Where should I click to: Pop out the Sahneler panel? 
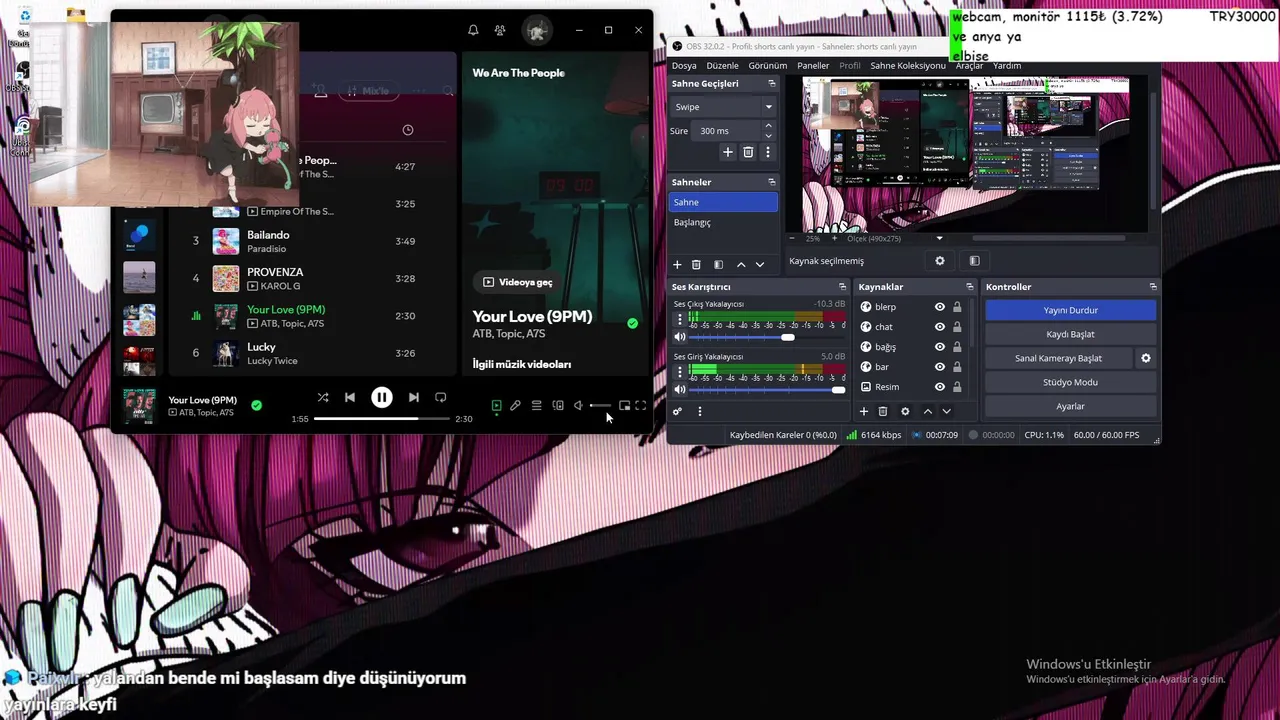click(x=771, y=182)
